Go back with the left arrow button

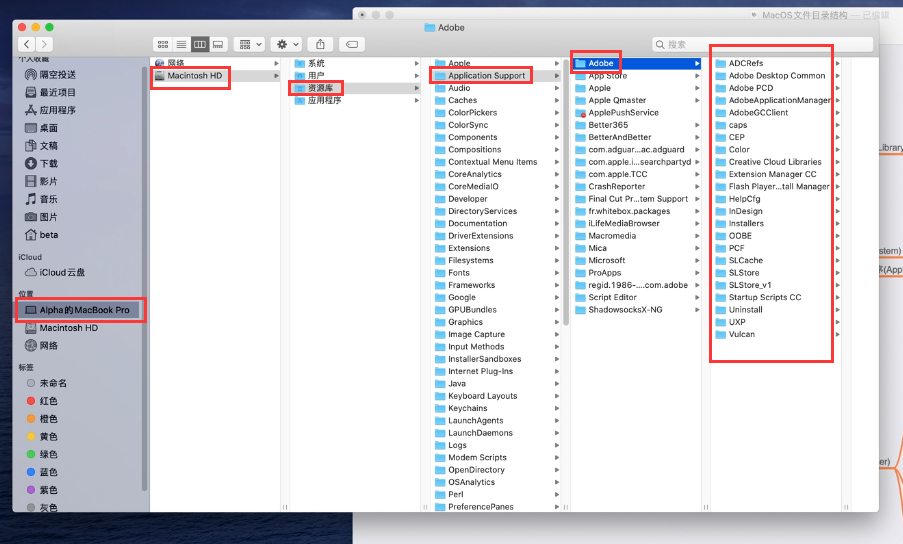[26, 44]
